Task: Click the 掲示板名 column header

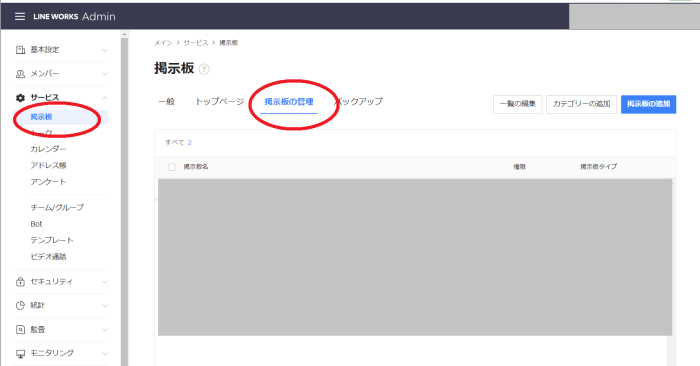Action: [x=196, y=166]
